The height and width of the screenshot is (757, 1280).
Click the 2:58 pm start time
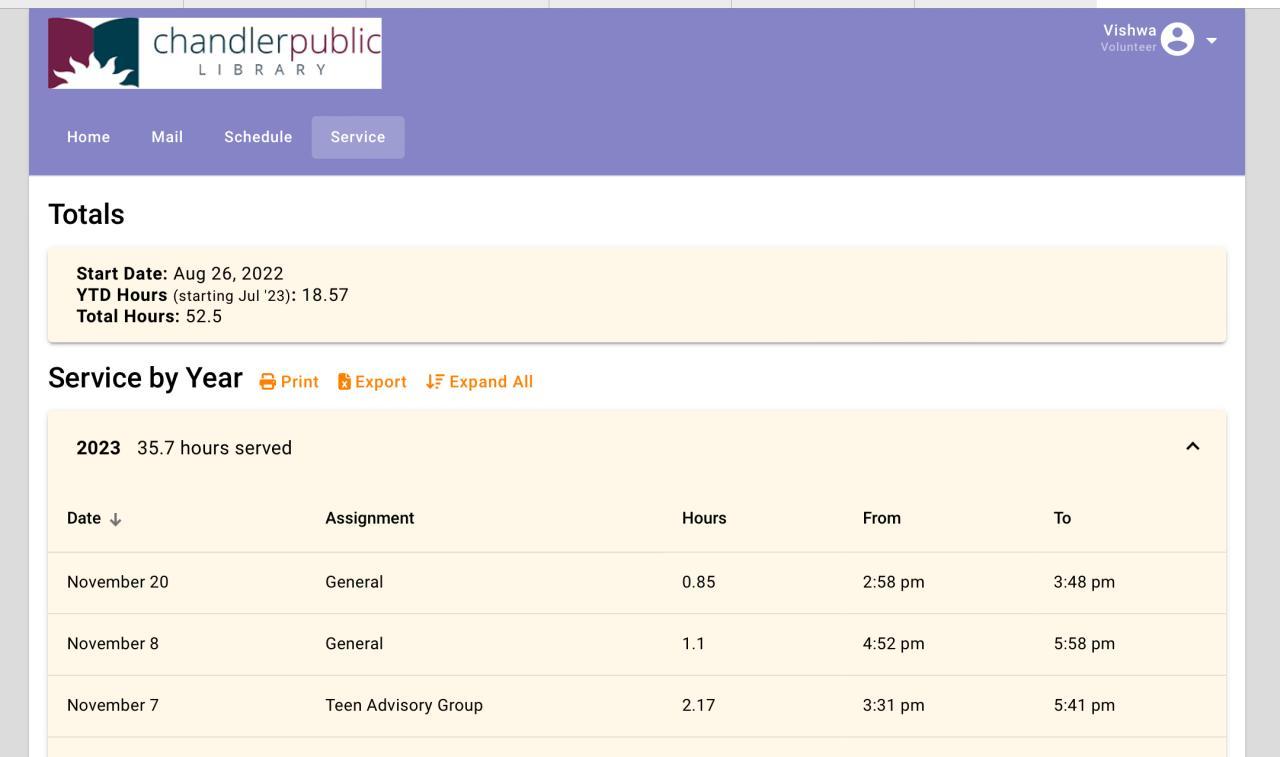(894, 582)
